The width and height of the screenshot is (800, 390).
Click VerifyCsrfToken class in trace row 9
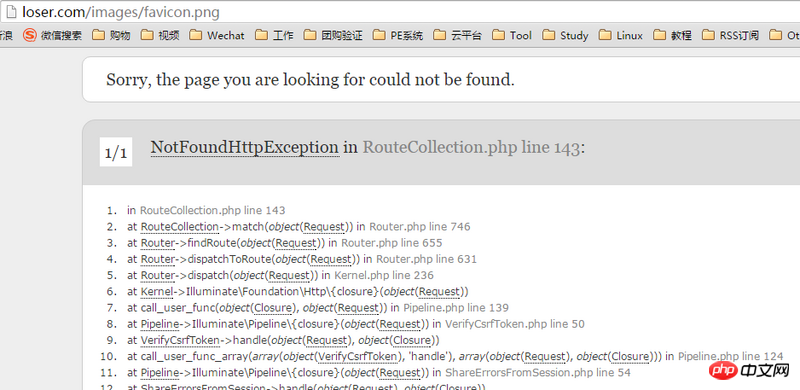[180, 340]
